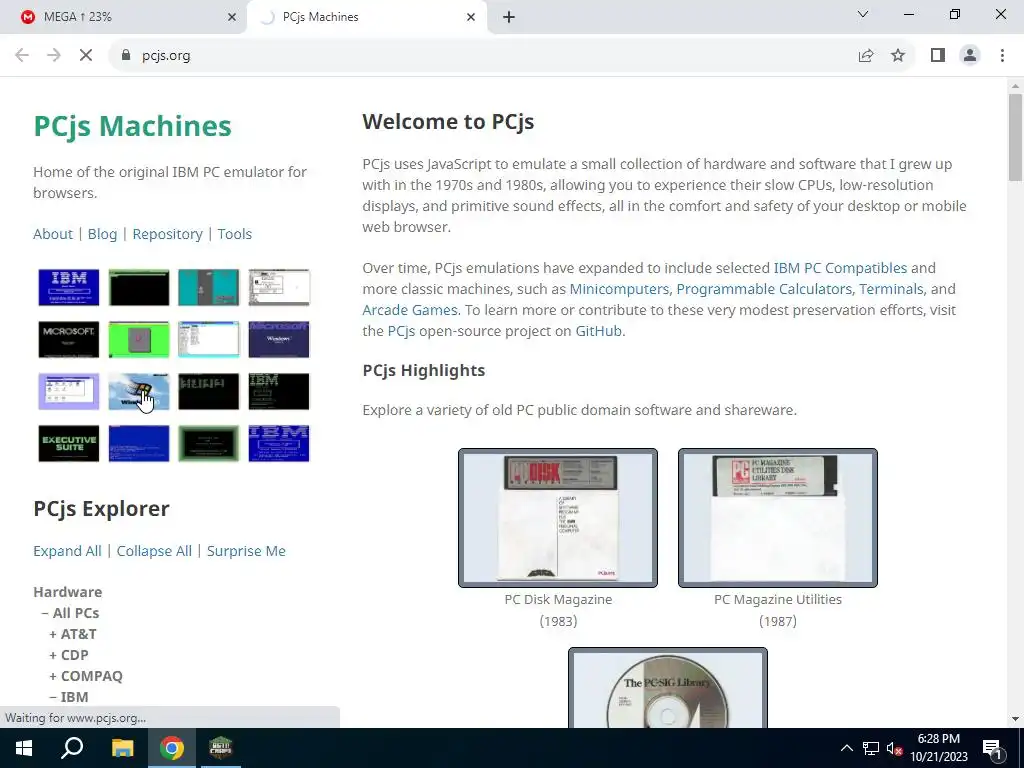The image size is (1024, 768).
Task: Click Collapse All in PCjs Explorer
Action: pos(154,551)
